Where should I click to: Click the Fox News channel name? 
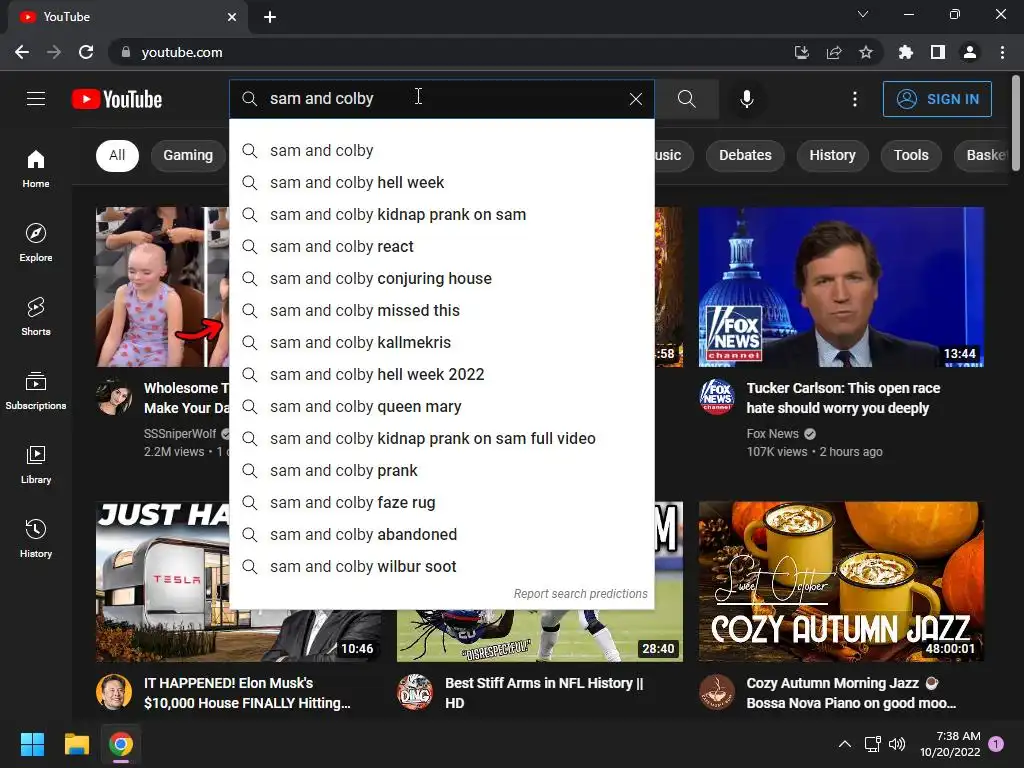click(773, 434)
